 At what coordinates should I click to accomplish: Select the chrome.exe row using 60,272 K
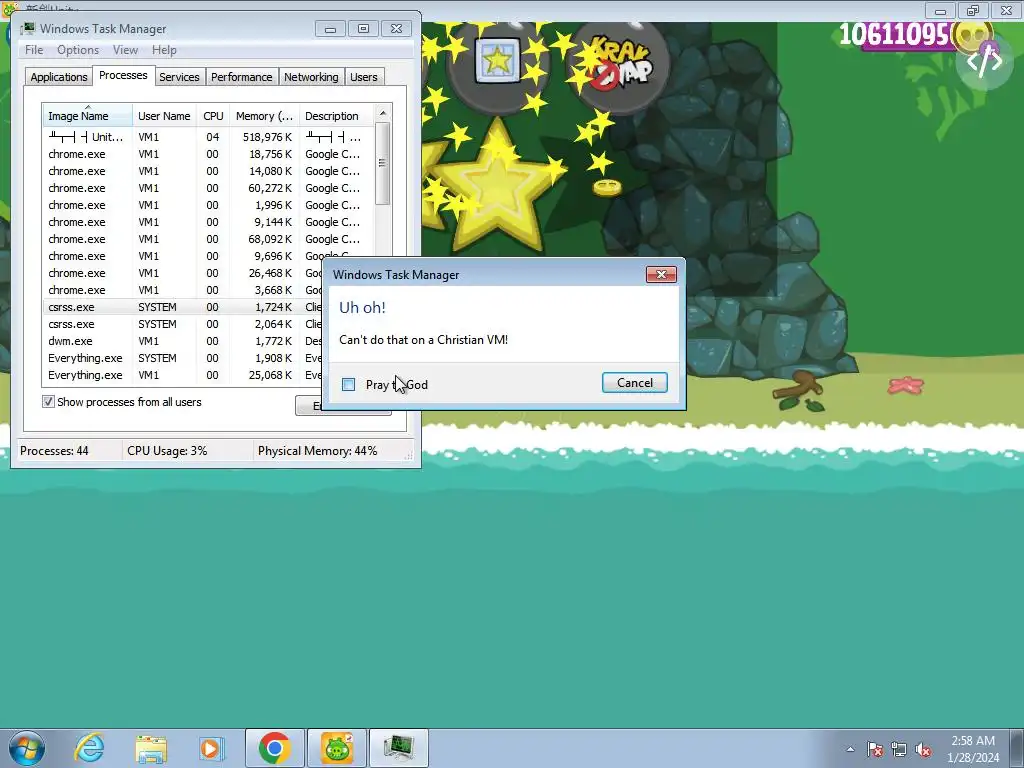(208, 188)
